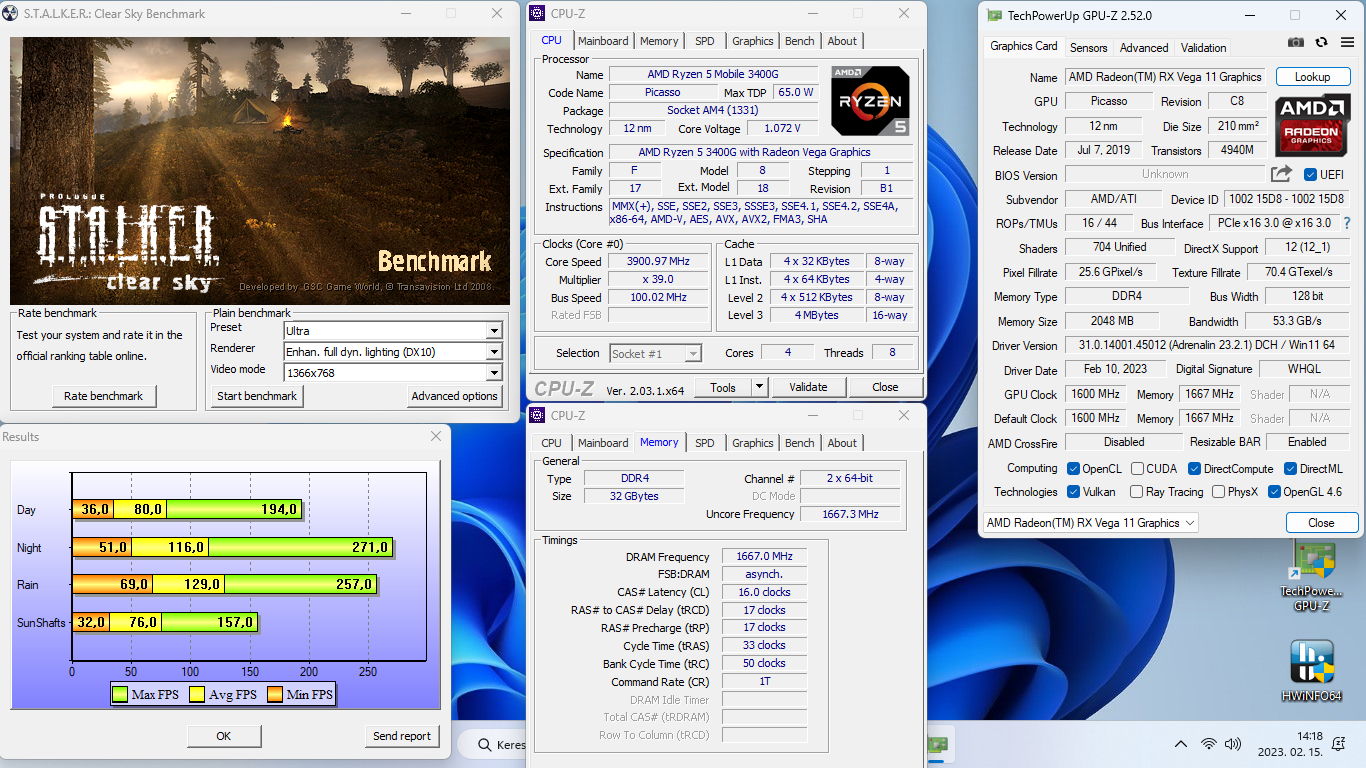The image size is (1366, 768).
Task: Toggle the CUDA checkbox
Action: coord(1138,469)
